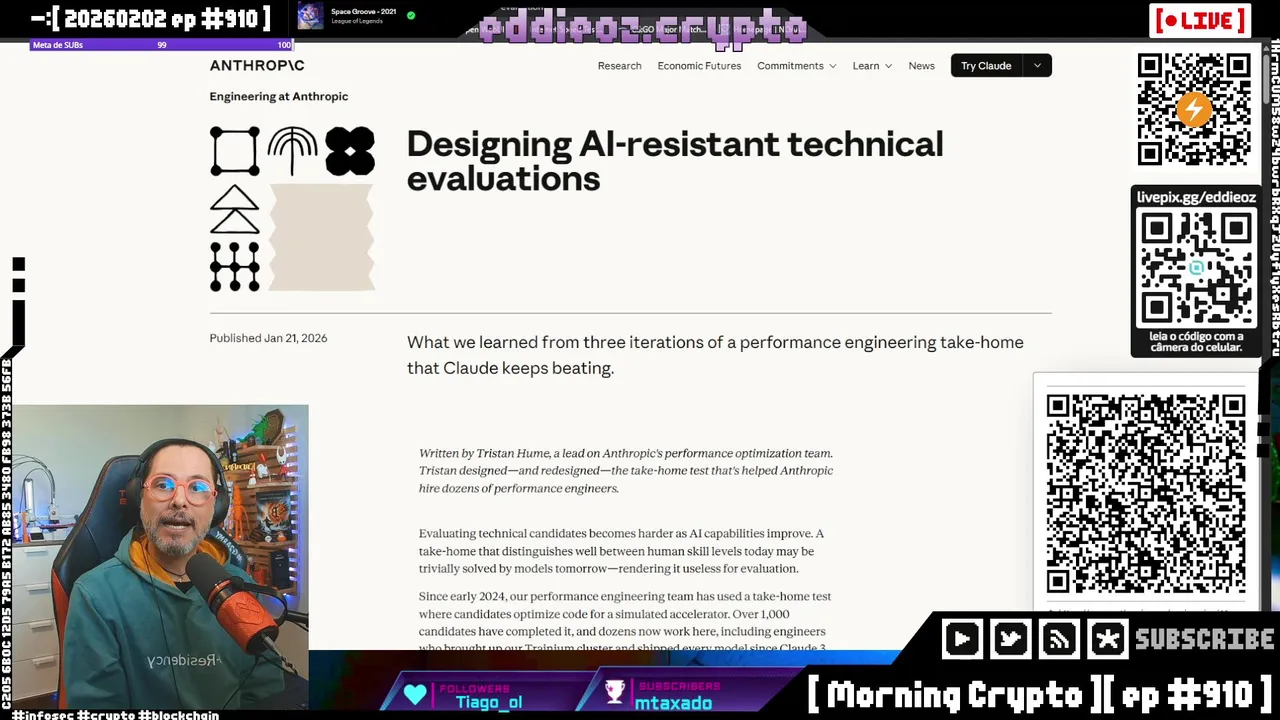Click the stacked triangles article icon
Viewport: 1280px width, 720px height.
[x=235, y=209]
